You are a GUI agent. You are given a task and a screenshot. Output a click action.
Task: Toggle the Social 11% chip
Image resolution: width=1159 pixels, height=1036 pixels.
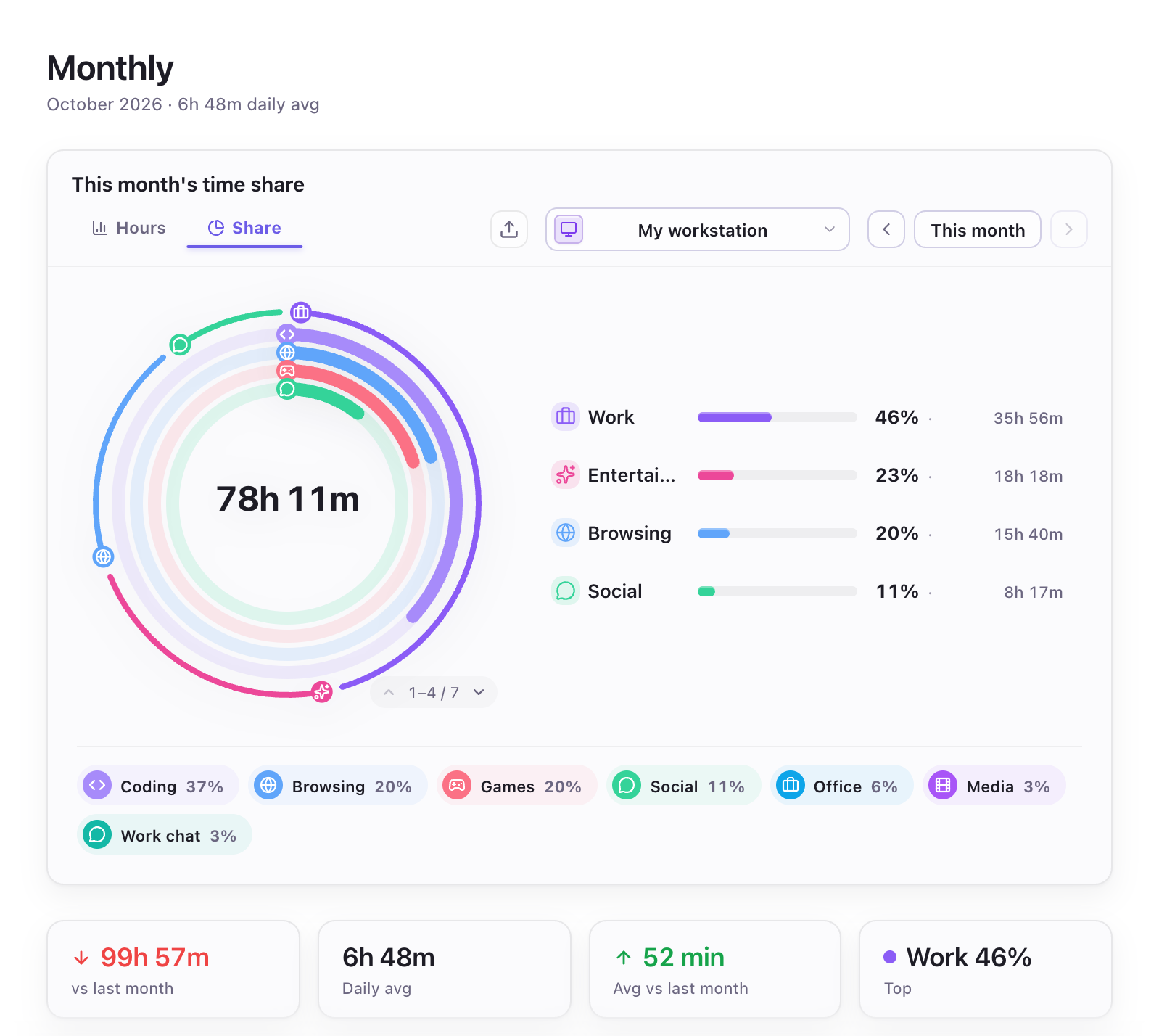tap(684, 785)
